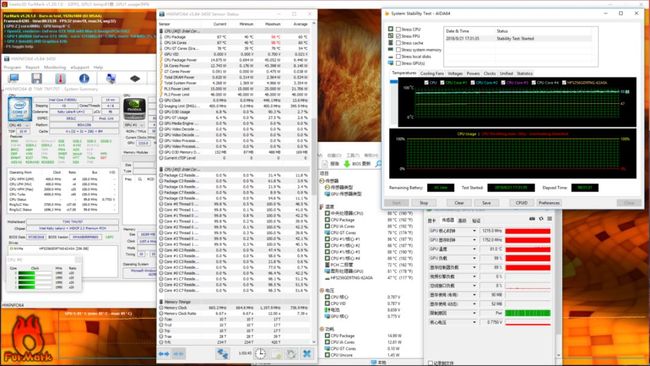This screenshot has width=650, height=366.
Task: Click the Intel Core i7 logo in HWiNFO summary
Action: click(x=20, y=109)
